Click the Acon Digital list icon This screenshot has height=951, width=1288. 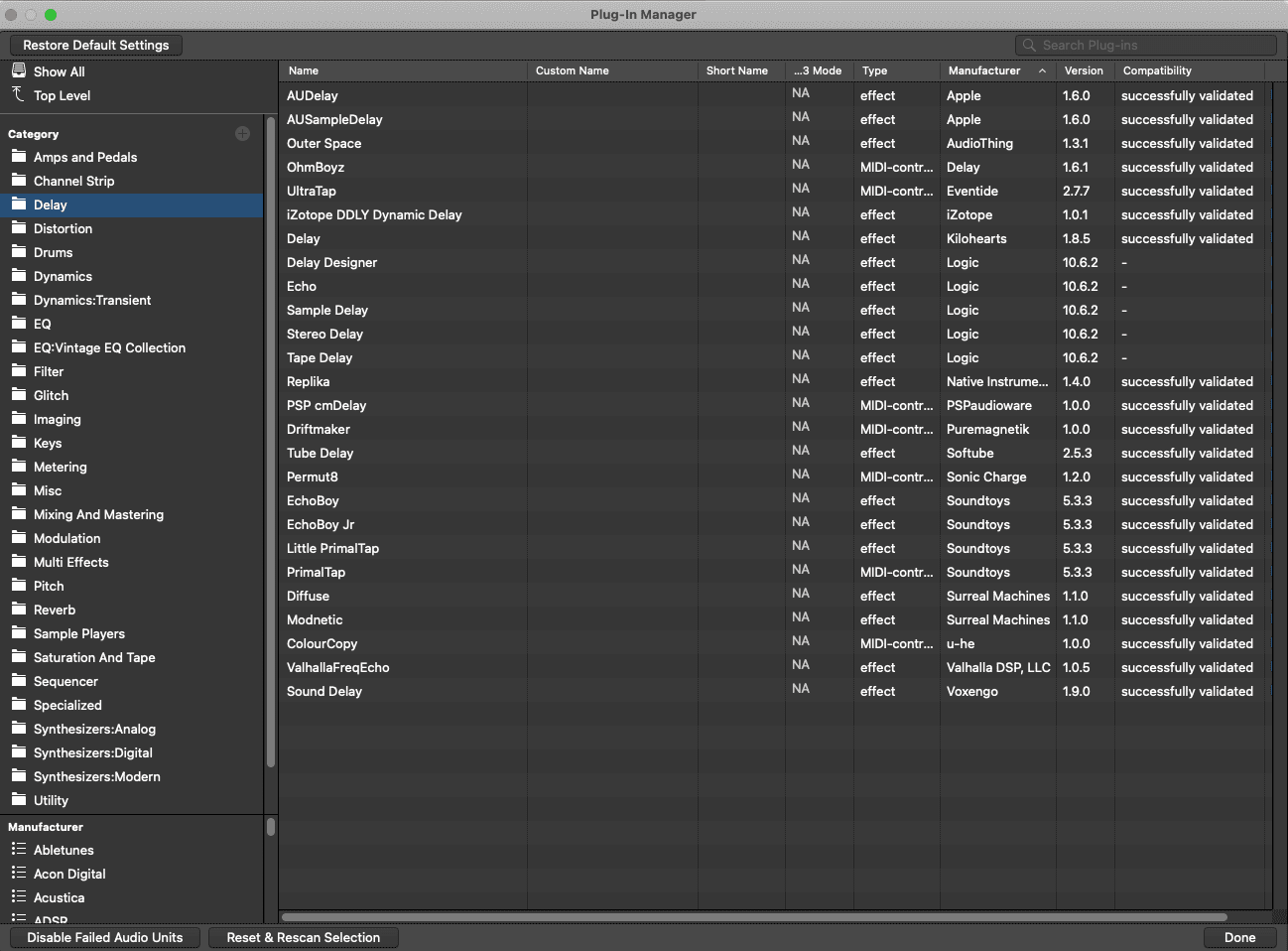19,873
